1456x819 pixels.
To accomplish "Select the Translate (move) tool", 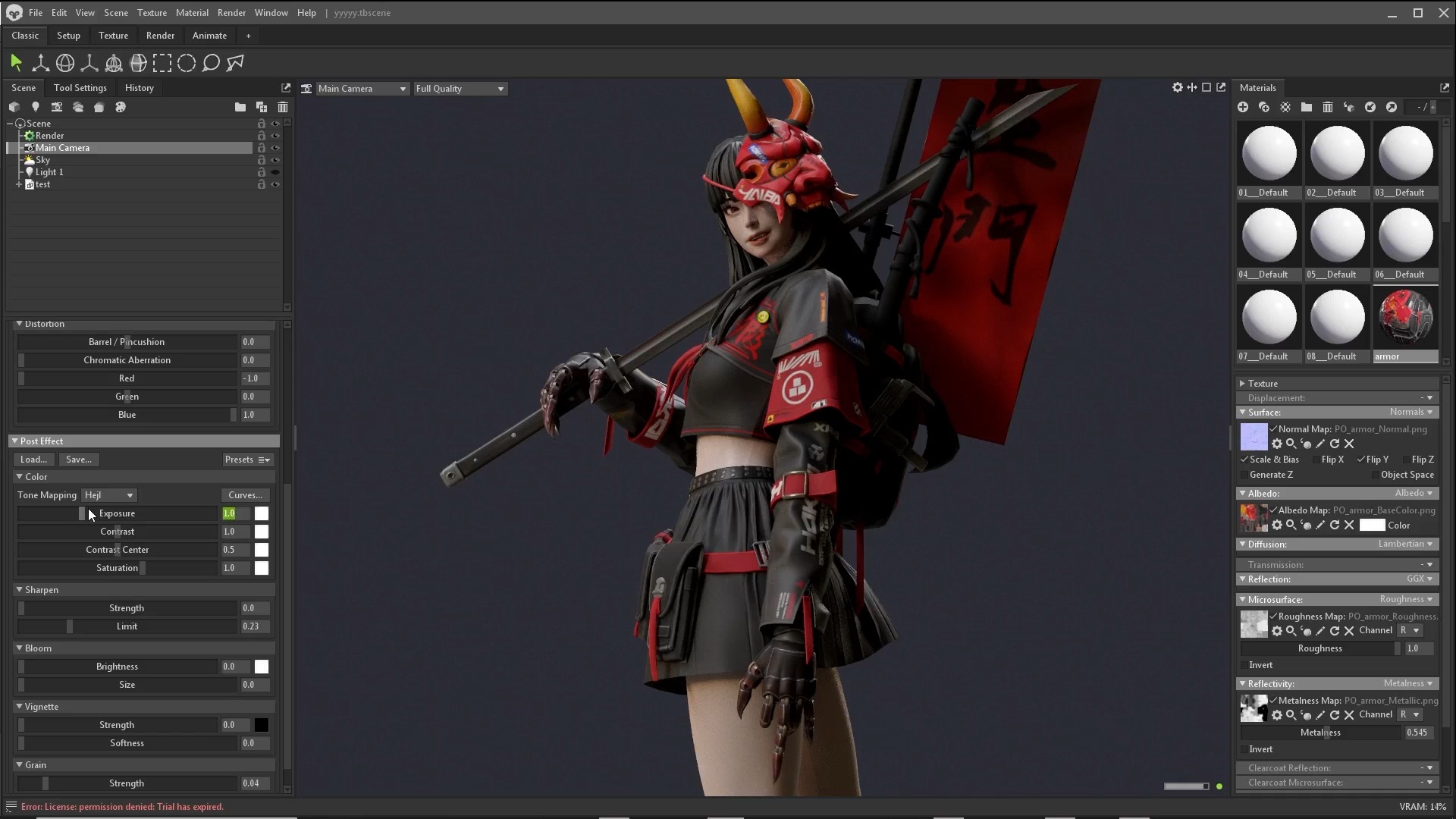I will click(41, 63).
